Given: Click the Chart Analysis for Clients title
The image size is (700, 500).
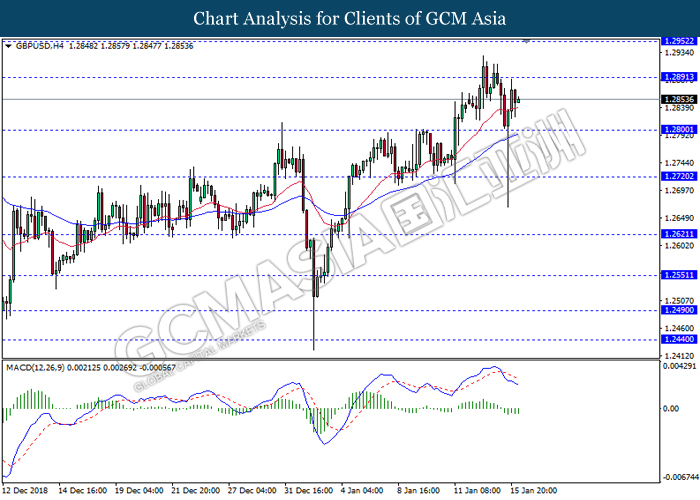Looking at the screenshot, I should [x=350, y=18].
